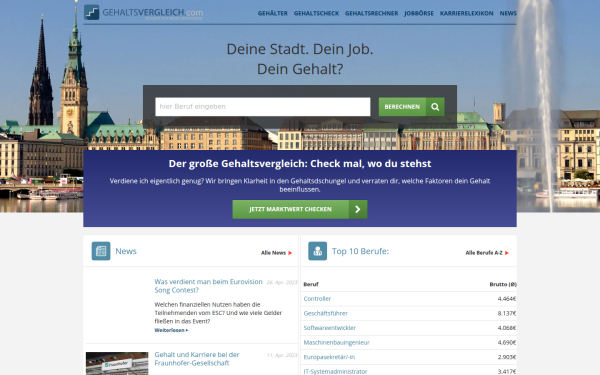The height and width of the screenshot is (375, 600).
Task: Click the 'Der große Gehaltsvergleich' banner heading
Action: 300,164
